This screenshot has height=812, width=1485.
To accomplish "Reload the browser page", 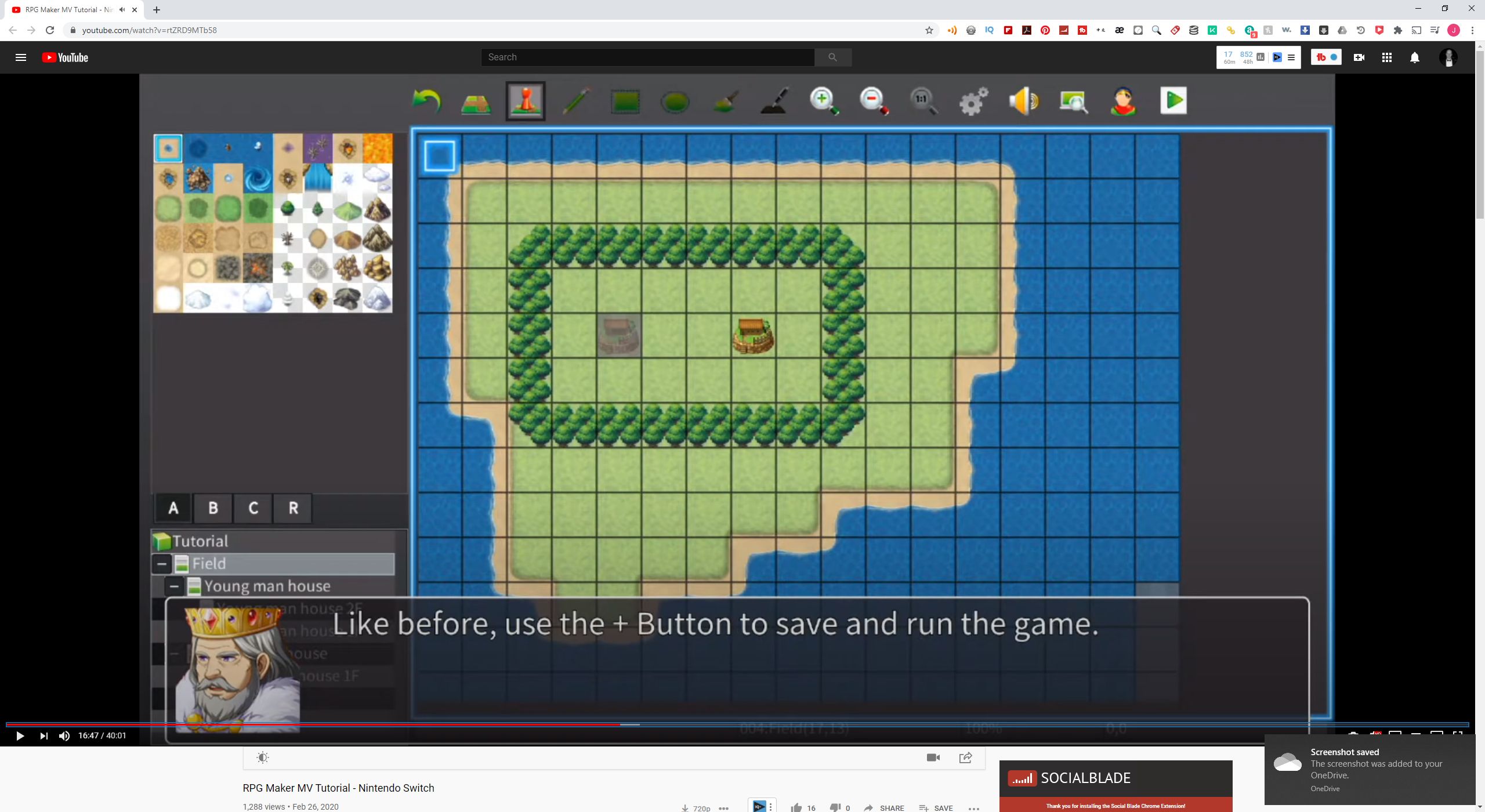I will point(50,30).
